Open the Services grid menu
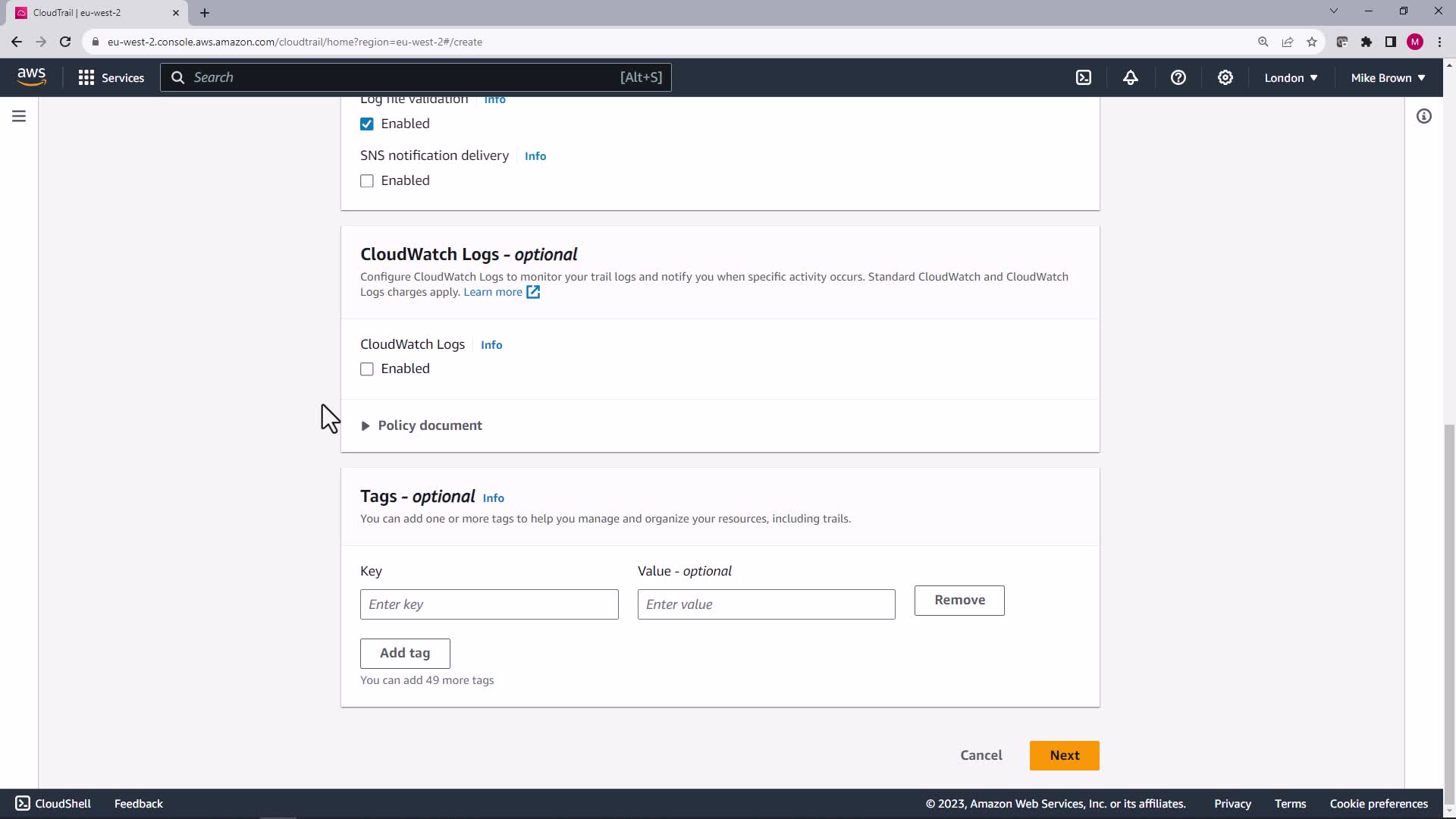This screenshot has height=819, width=1456. 111,77
